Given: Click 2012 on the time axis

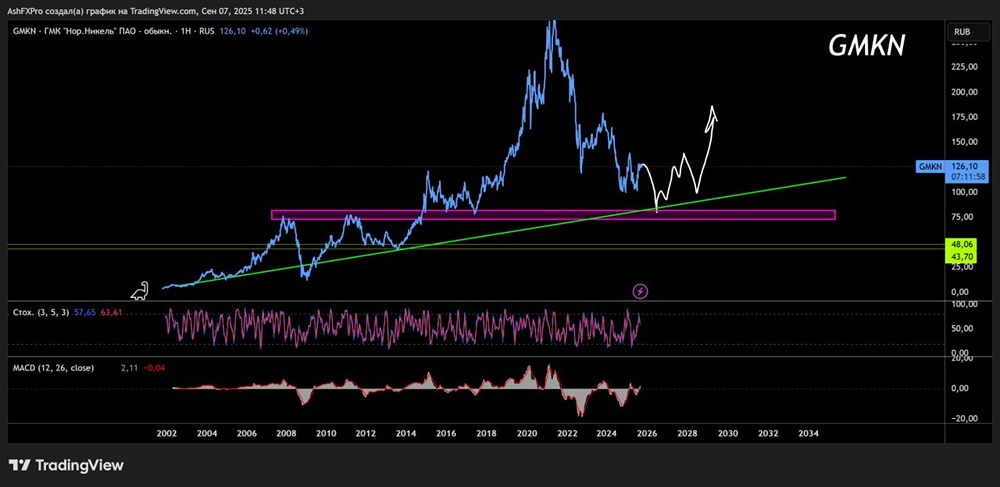Looking at the screenshot, I should pyautogui.click(x=365, y=433).
